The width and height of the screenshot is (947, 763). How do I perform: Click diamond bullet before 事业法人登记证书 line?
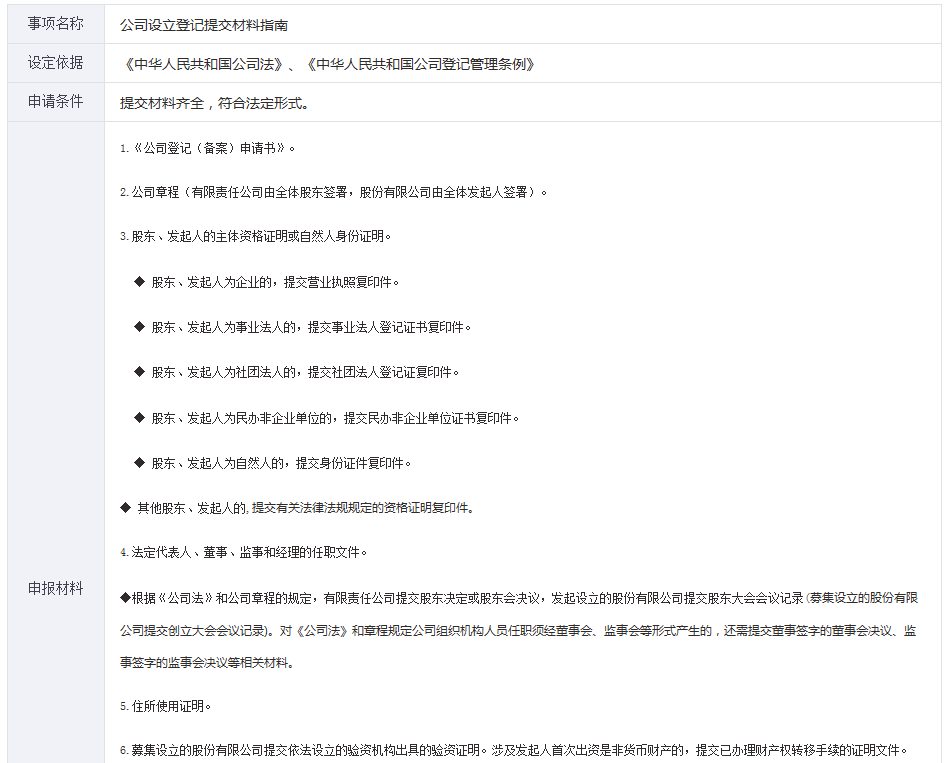(x=139, y=327)
